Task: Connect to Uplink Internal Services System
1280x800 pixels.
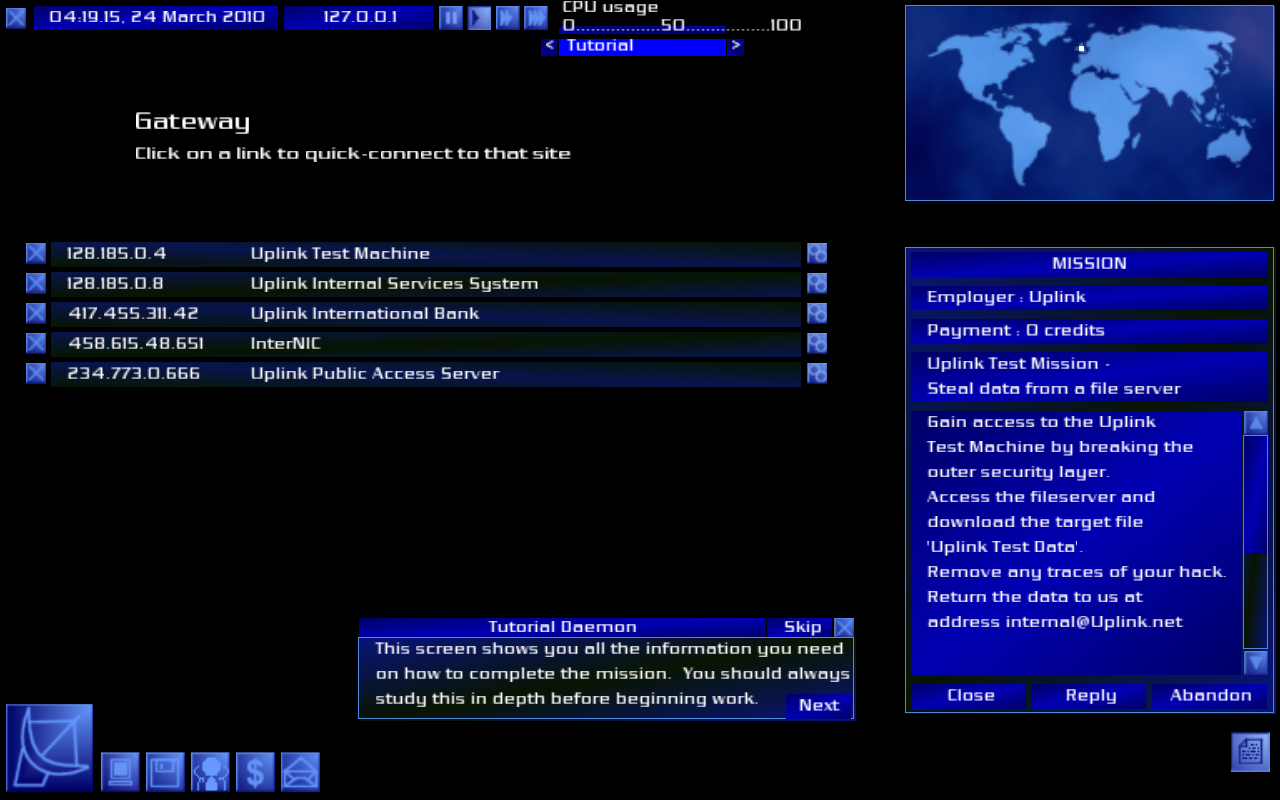Action: pyautogui.click(x=426, y=284)
